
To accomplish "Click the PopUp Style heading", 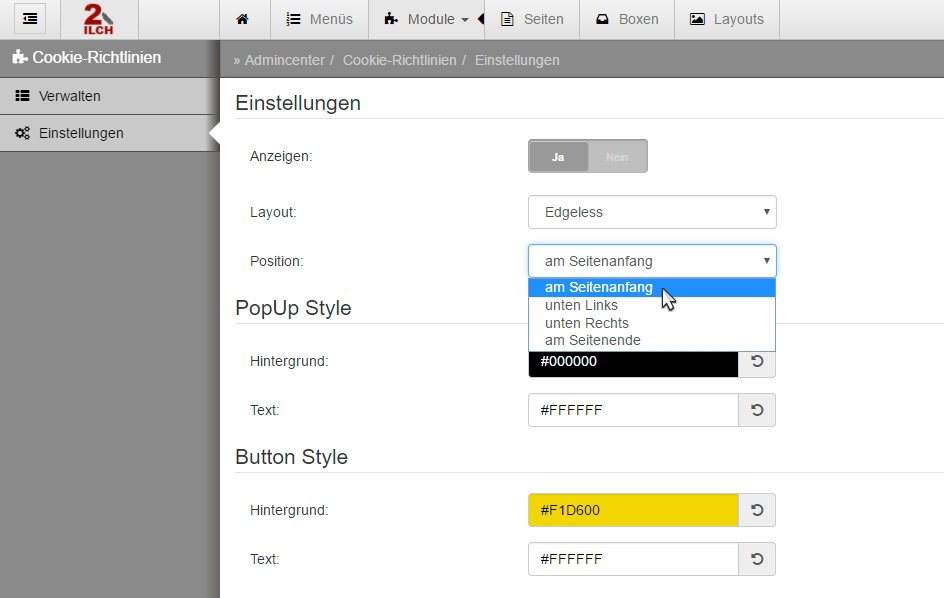I will (x=293, y=308).
